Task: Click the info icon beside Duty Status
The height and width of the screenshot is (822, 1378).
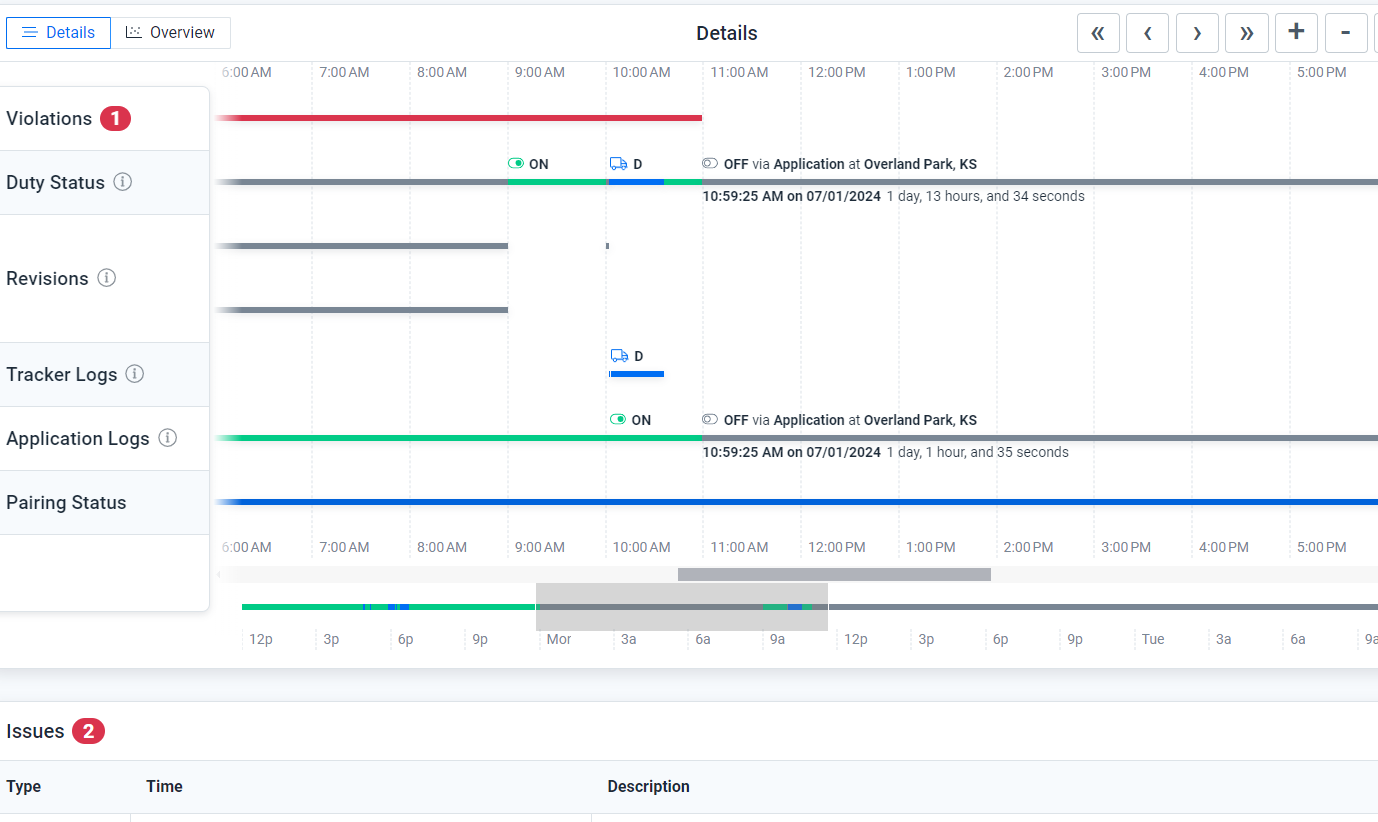Action: pos(122,182)
